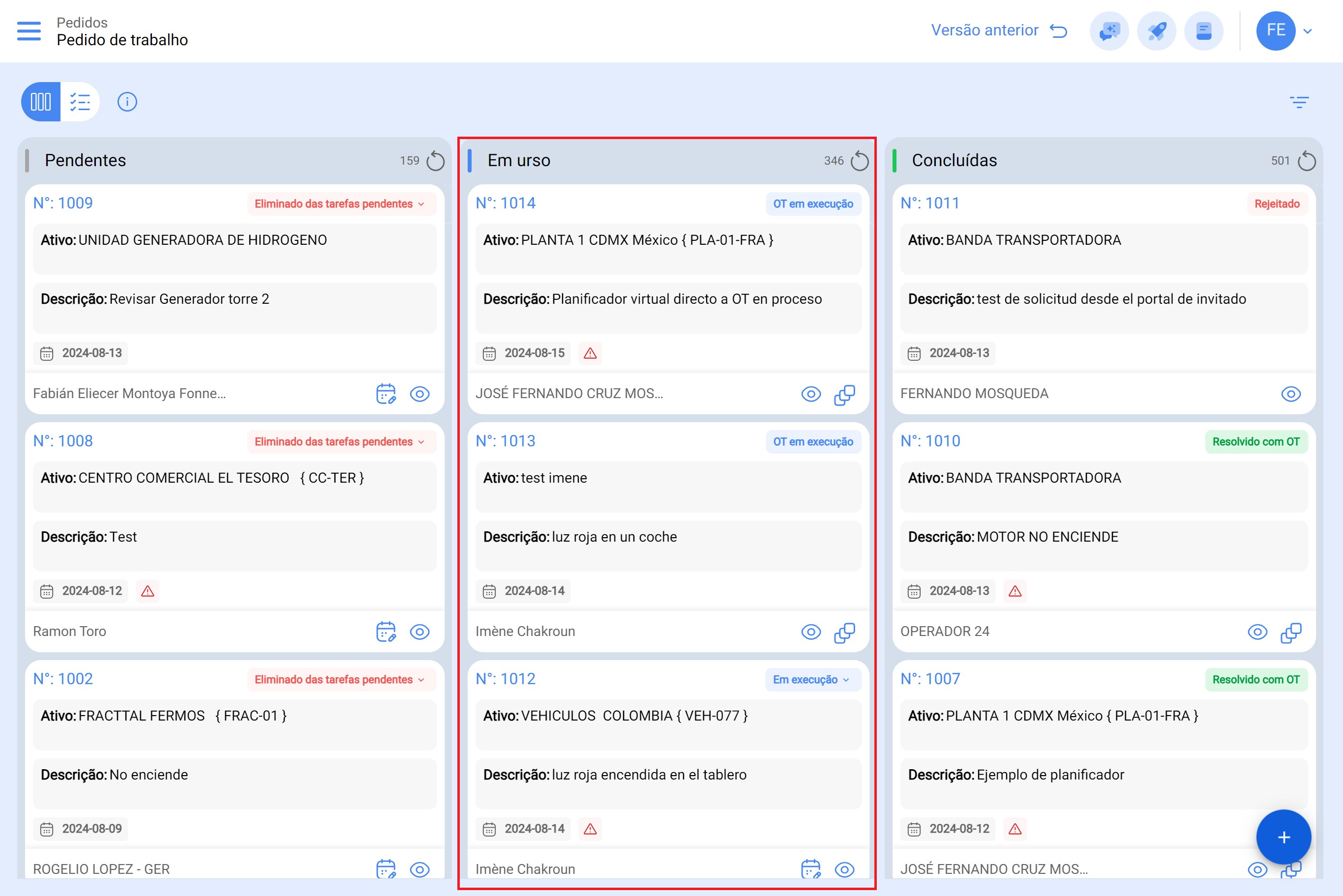Click the info circle icon

127,102
